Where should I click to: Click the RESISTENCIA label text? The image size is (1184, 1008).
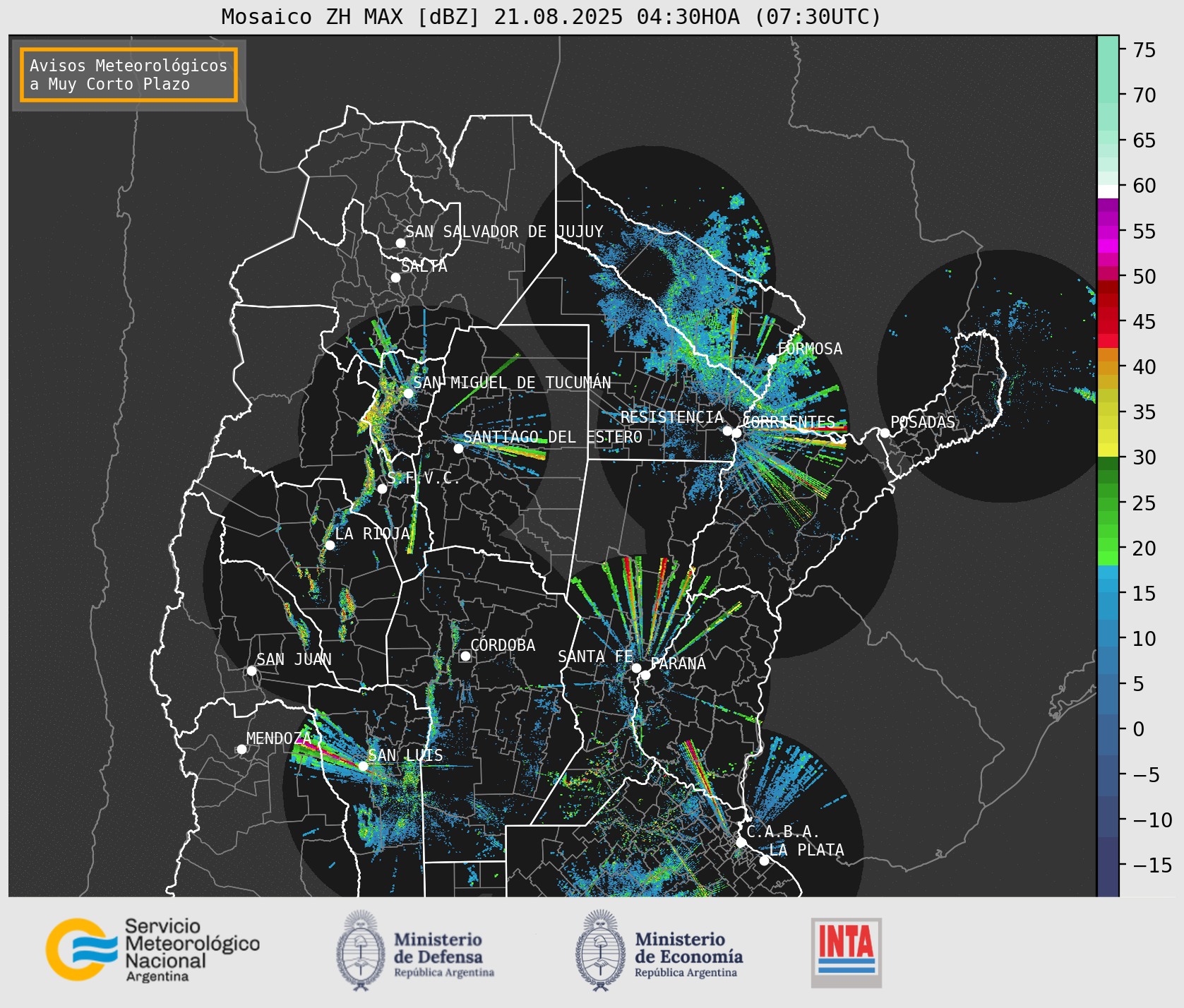coord(672,417)
